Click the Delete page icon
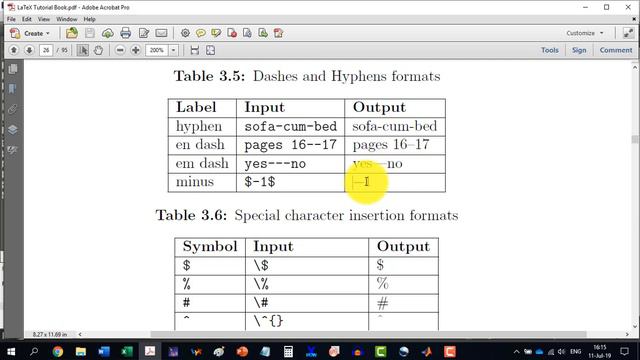The width and height of the screenshot is (640, 360). click(232, 33)
